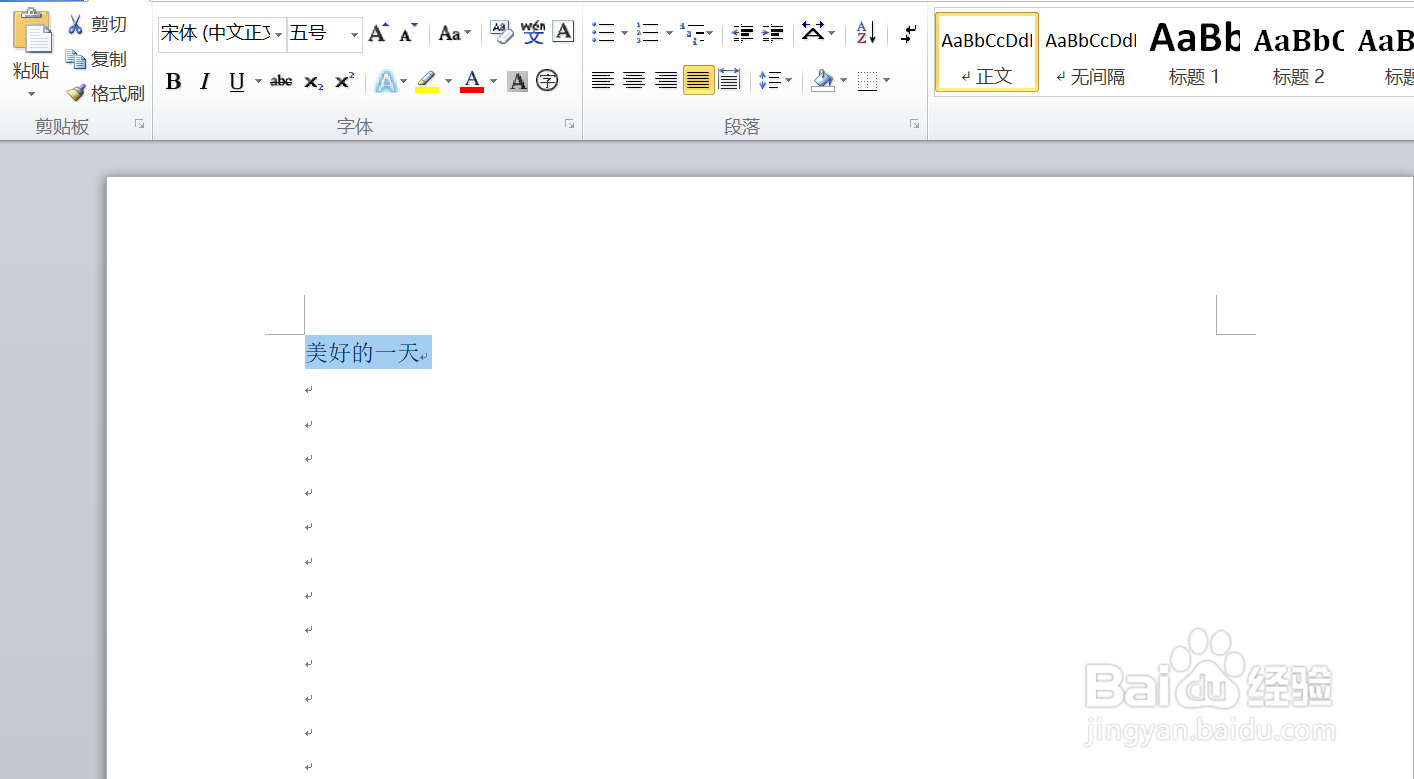
Task: Toggle bold formatting
Action: tap(173, 81)
